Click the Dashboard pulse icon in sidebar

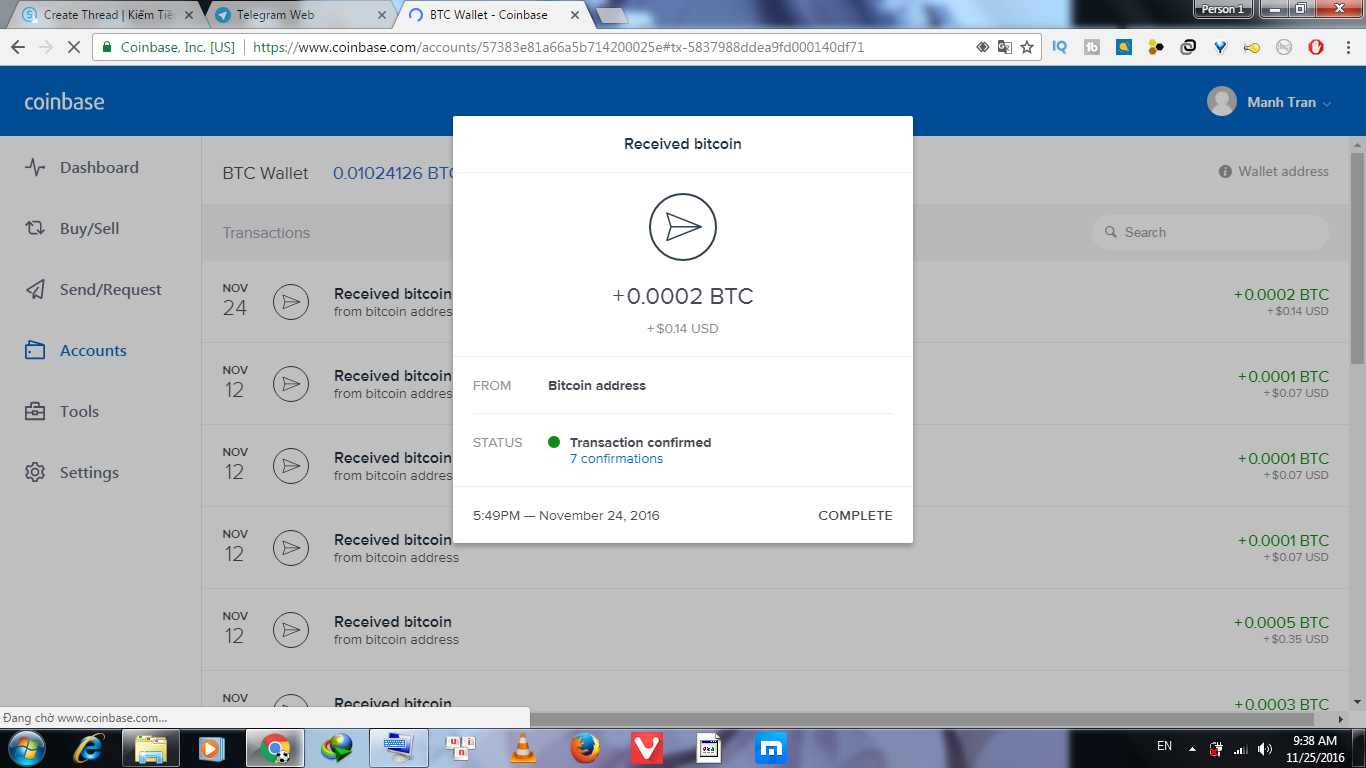[x=35, y=168]
